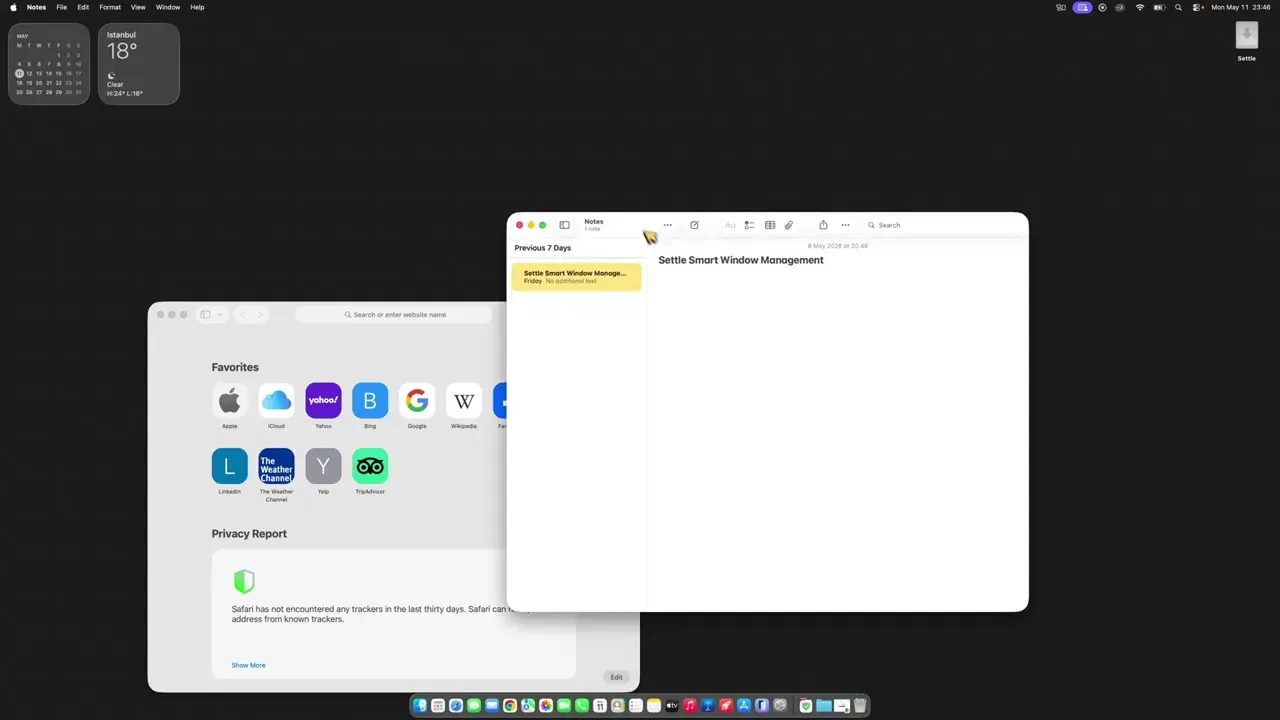Click the battery status icon

(1160, 7)
